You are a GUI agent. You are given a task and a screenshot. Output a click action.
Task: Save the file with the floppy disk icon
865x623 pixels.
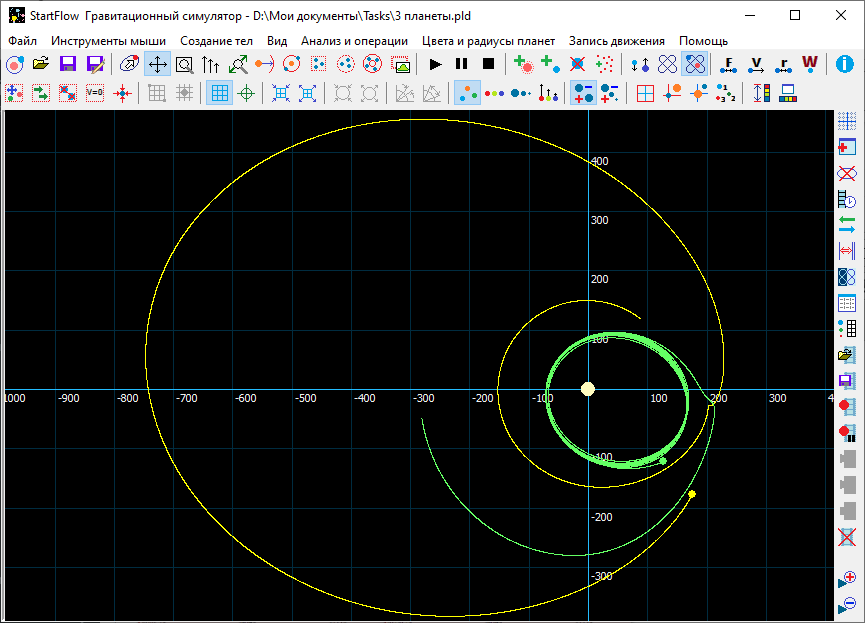point(68,65)
